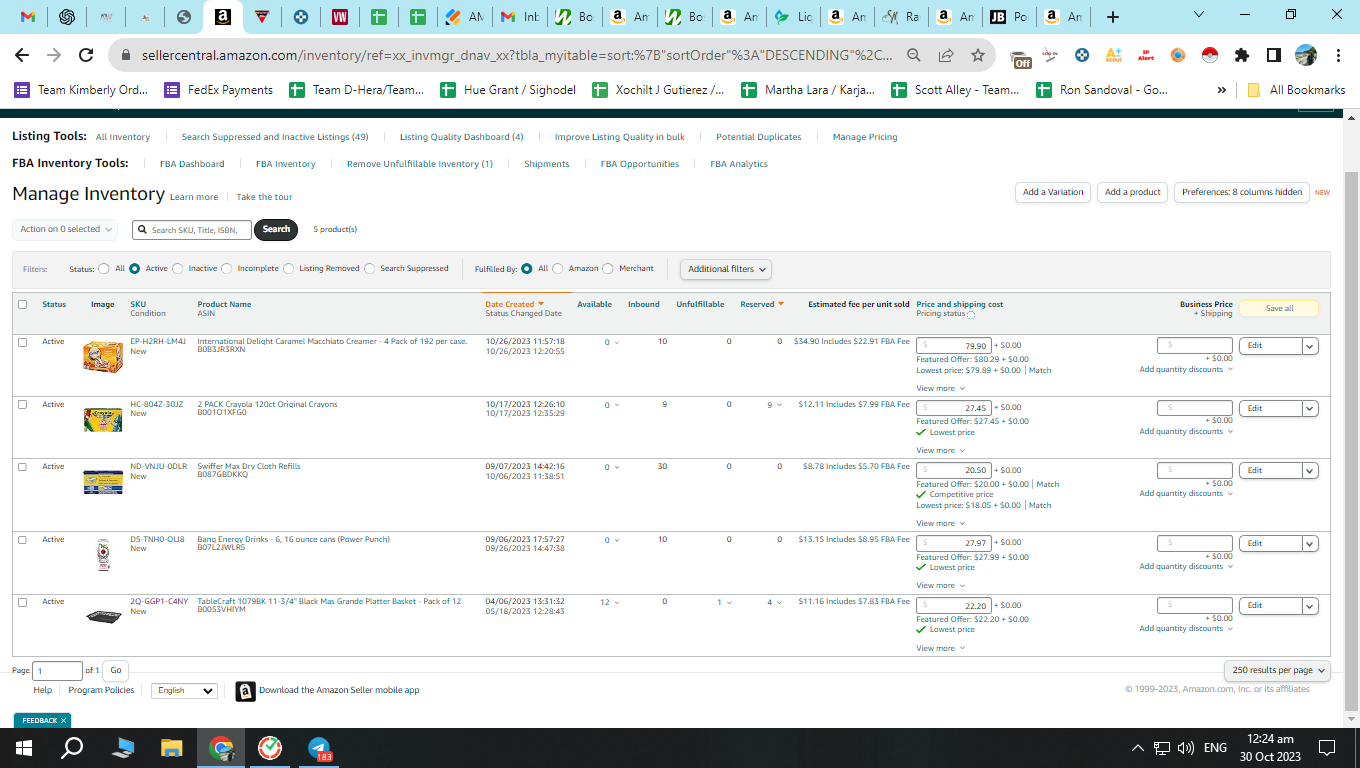Select the Listing Removed status radio button
The height and width of the screenshot is (768, 1360).
coord(289,269)
